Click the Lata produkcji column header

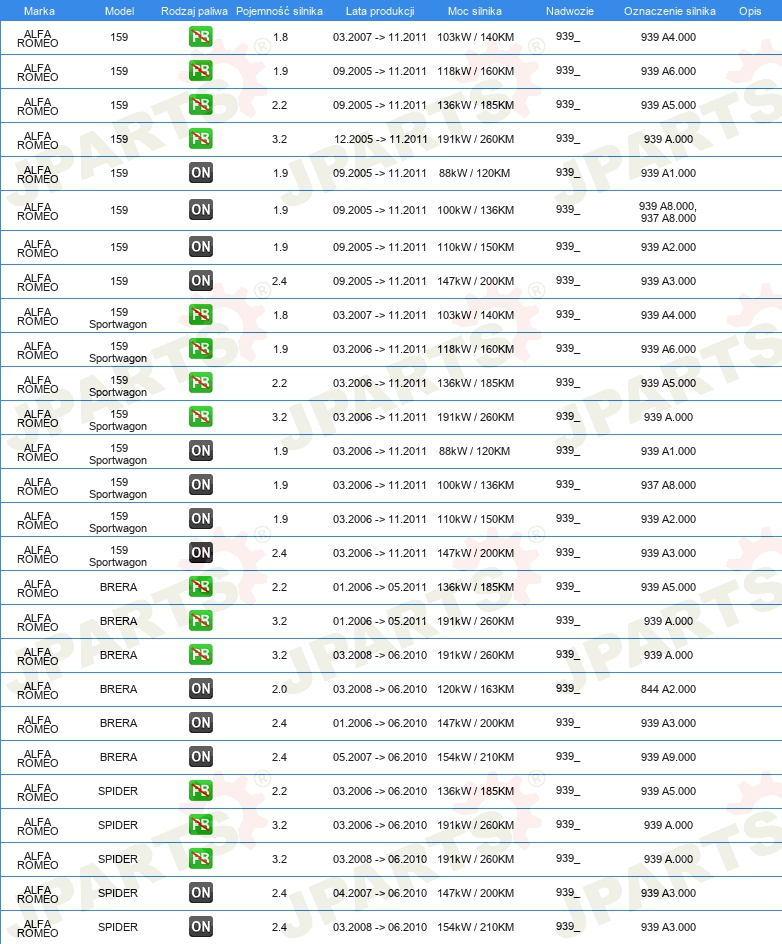coord(380,11)
